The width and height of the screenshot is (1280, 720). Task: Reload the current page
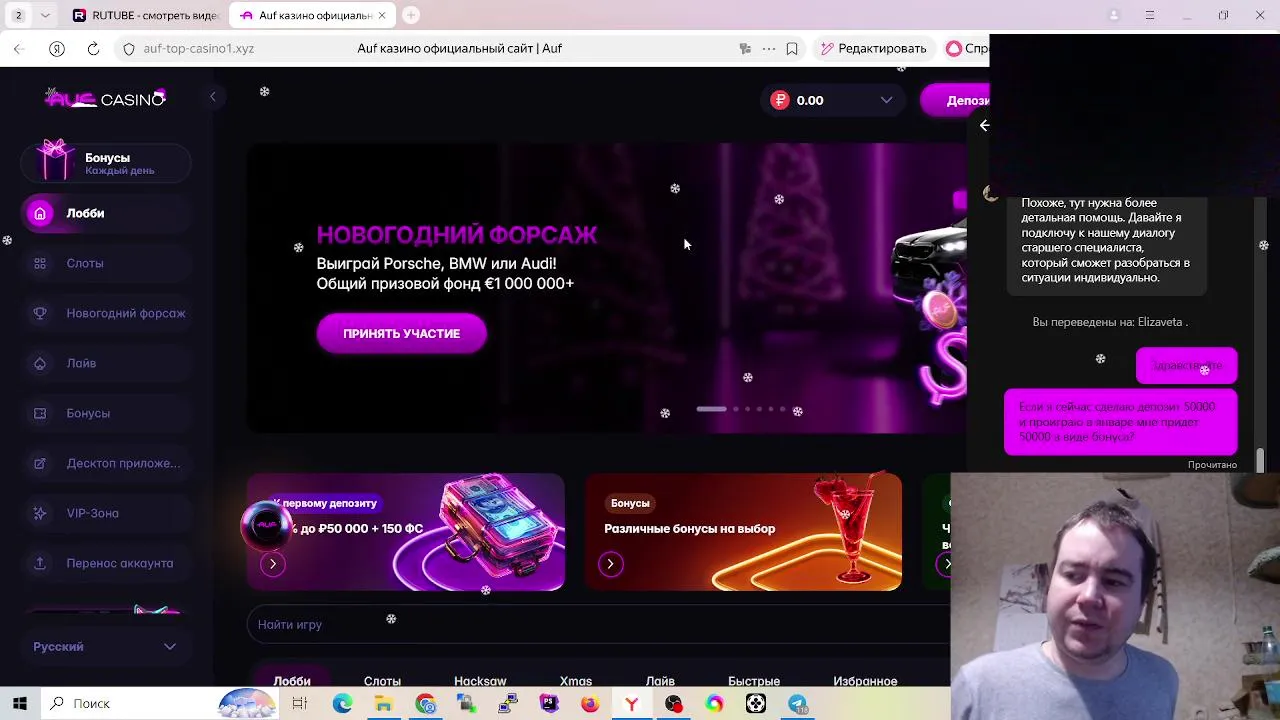point(93,48)
